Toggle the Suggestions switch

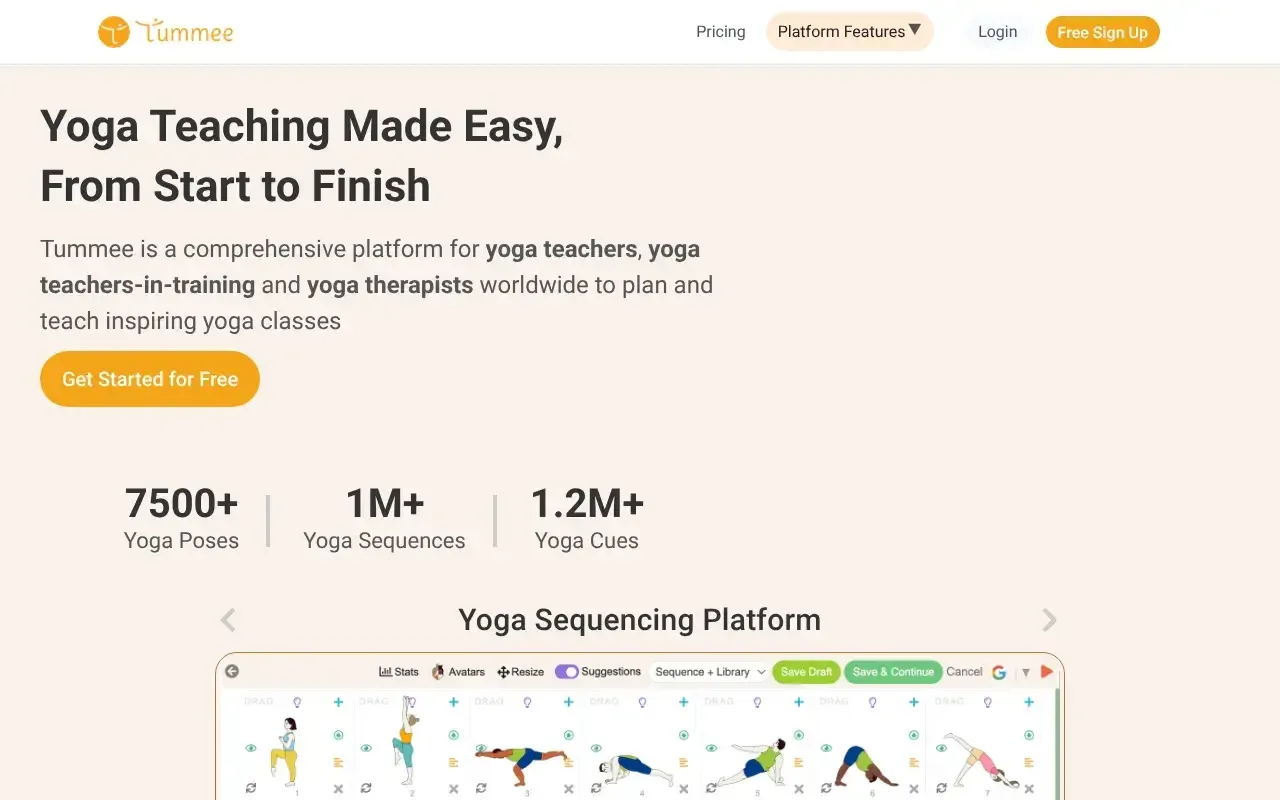click(567, 672)
